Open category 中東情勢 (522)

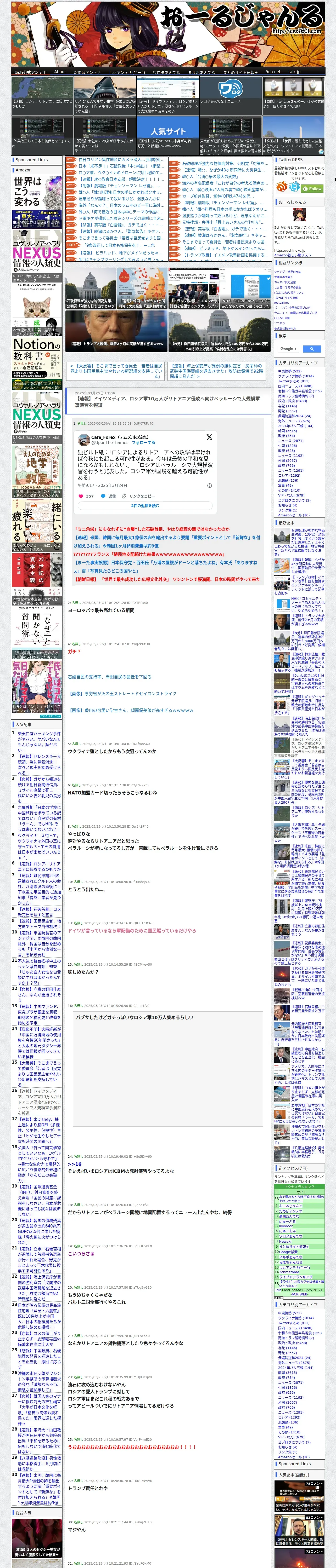pyautogui.click(x=290, y=371)
